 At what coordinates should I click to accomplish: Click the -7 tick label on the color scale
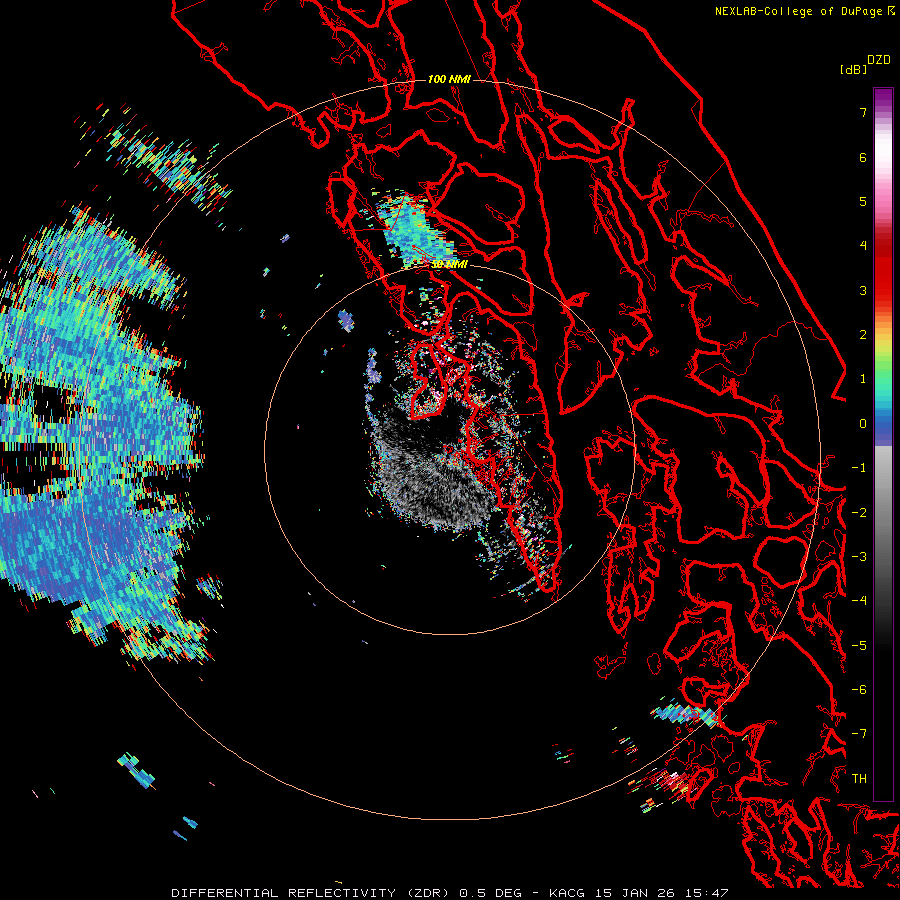coord(859,734)
